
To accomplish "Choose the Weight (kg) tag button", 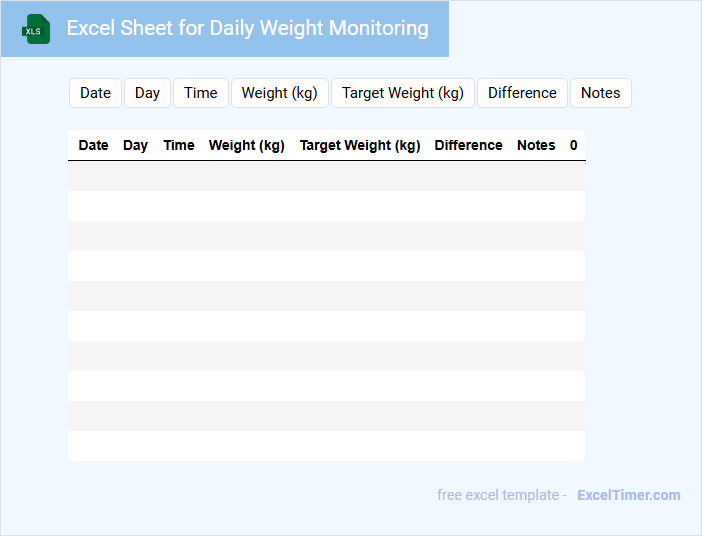I will [279, 93].
